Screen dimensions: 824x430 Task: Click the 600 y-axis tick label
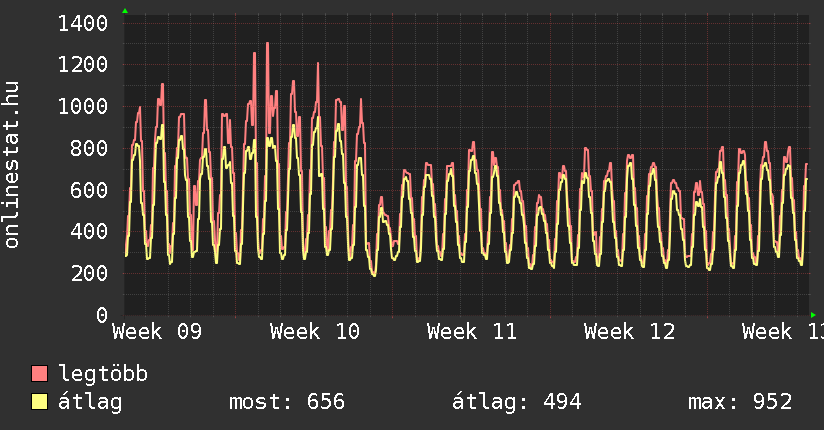(90, 190)
